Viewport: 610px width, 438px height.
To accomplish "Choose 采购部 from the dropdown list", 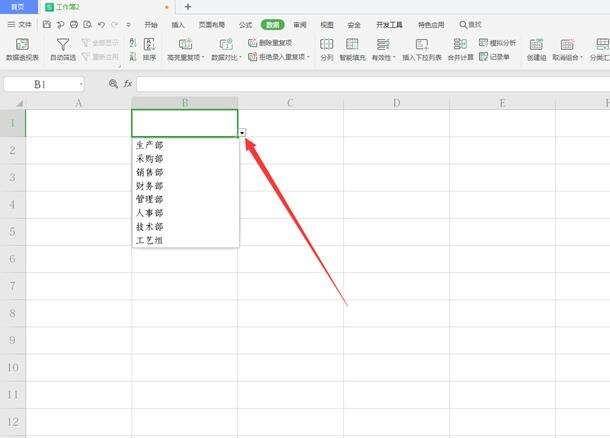I will pyautogui.click(x=186, y=159).
